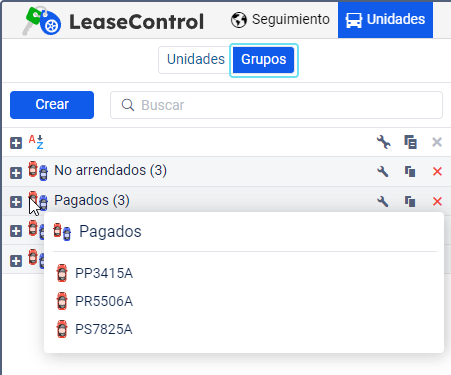Click the header copy-list icon
The height and width of the screenshot is (375, 451).
[410, 142]
